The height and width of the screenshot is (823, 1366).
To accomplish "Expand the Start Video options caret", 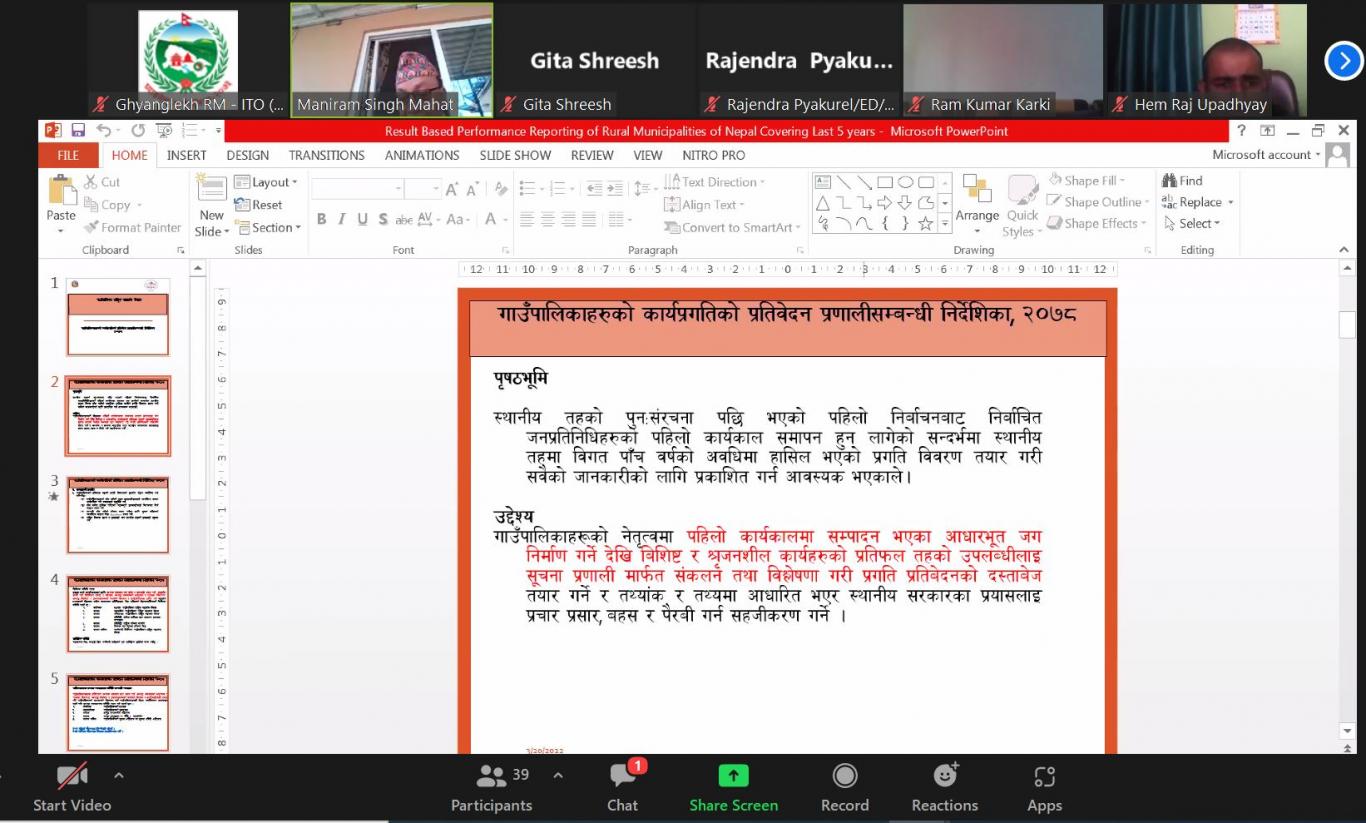I will coord(119,775).
